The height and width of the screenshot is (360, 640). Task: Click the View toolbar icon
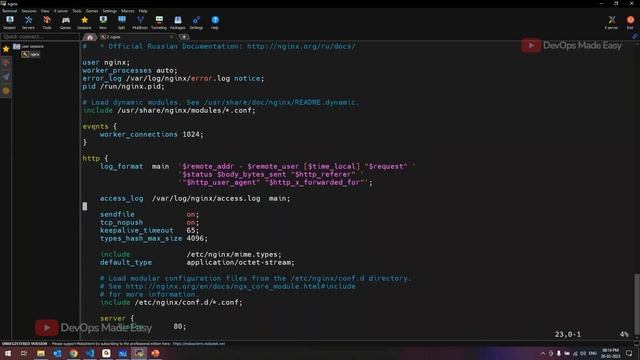pyautogui.click(x=103, y=22)
